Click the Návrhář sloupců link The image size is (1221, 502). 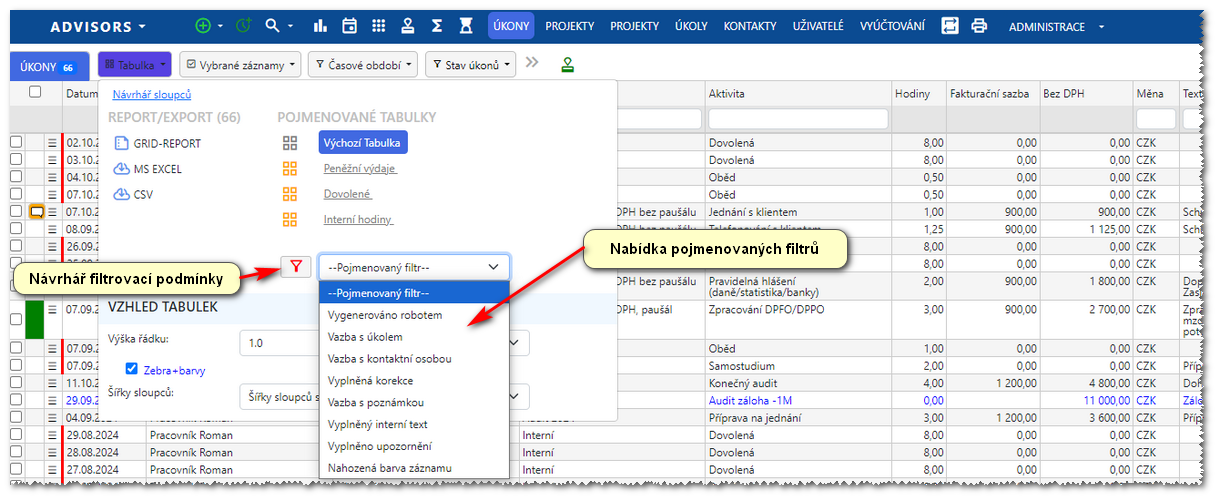pyautogui.click(x=152, y=95)
